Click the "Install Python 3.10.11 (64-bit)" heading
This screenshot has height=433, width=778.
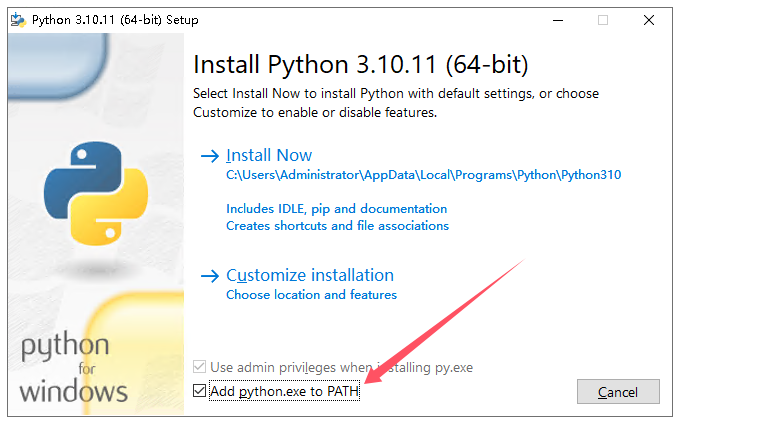[360, 65]
